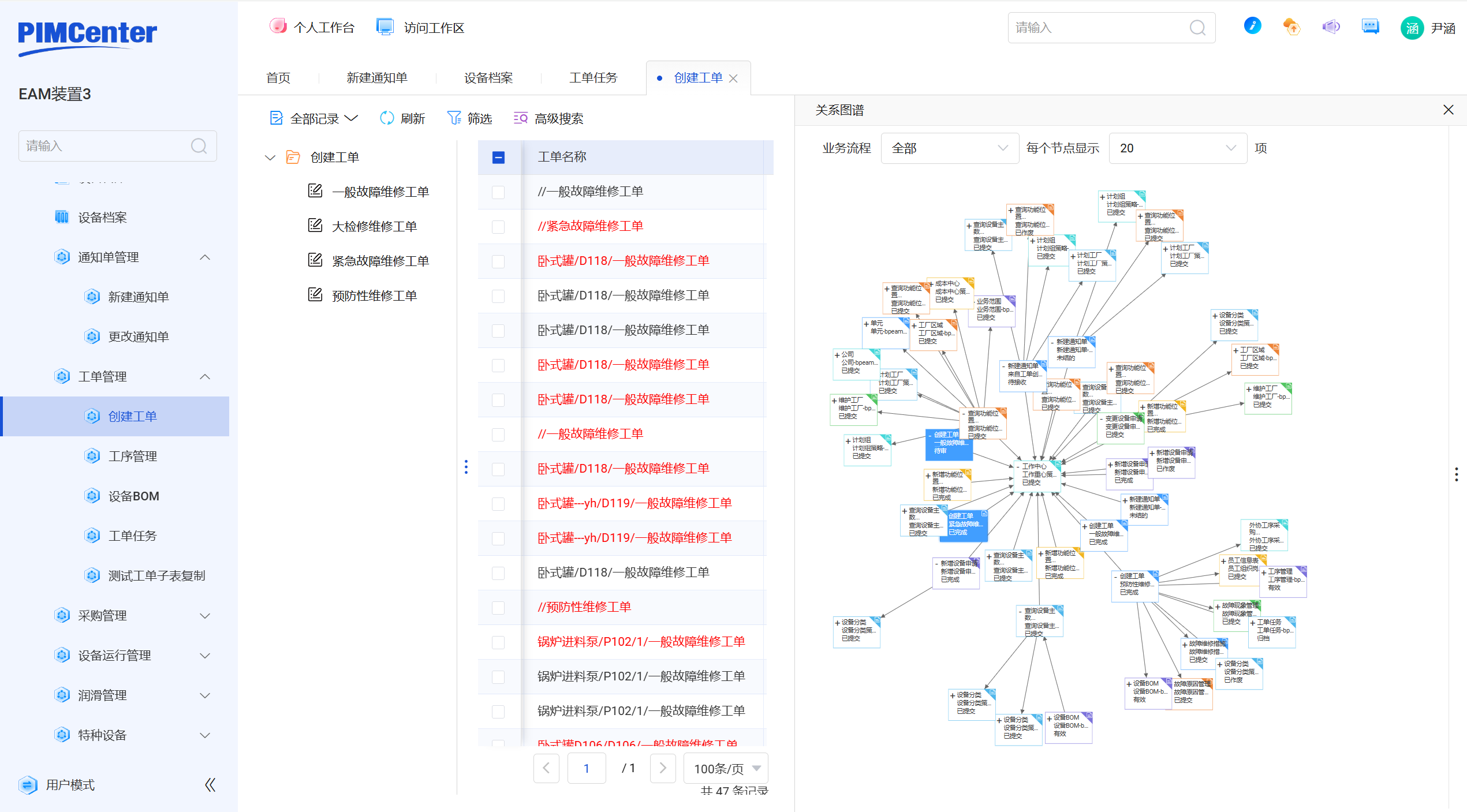
Task: Open the 每个节点显示 20 dropdown
Action: point(1178,148)
